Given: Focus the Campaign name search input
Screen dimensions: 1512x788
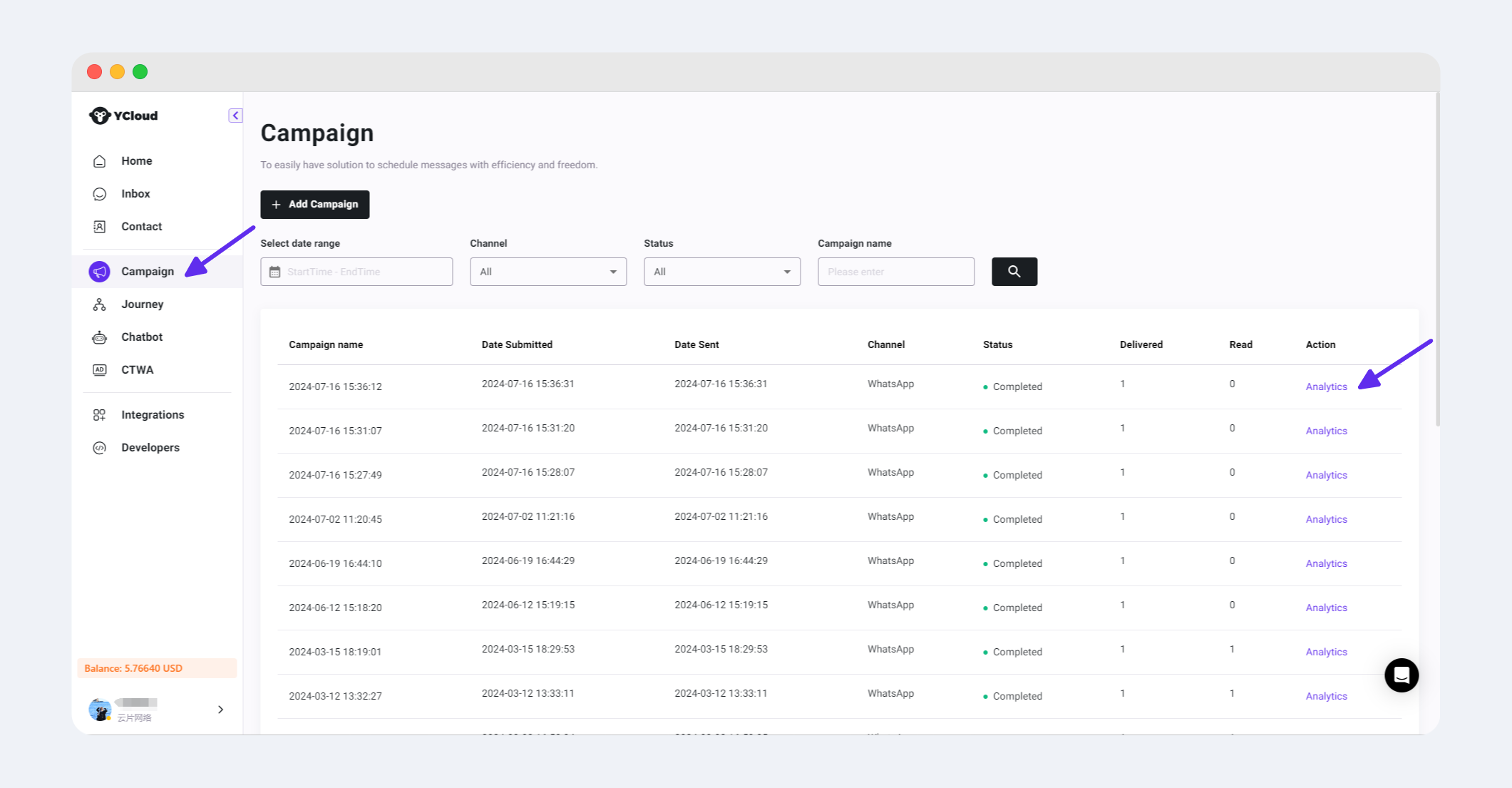Looking at the screenshot, I should pos(895,272).
